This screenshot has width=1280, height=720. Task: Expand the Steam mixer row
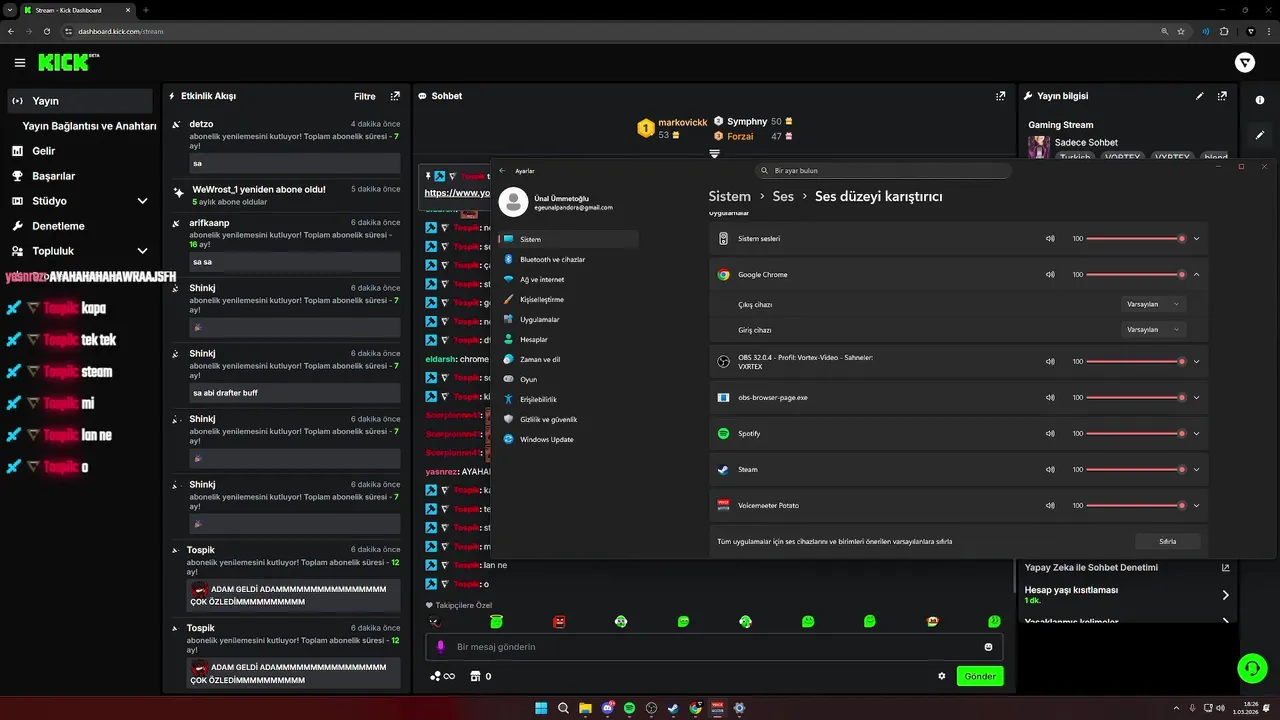tap(1196, 469)
